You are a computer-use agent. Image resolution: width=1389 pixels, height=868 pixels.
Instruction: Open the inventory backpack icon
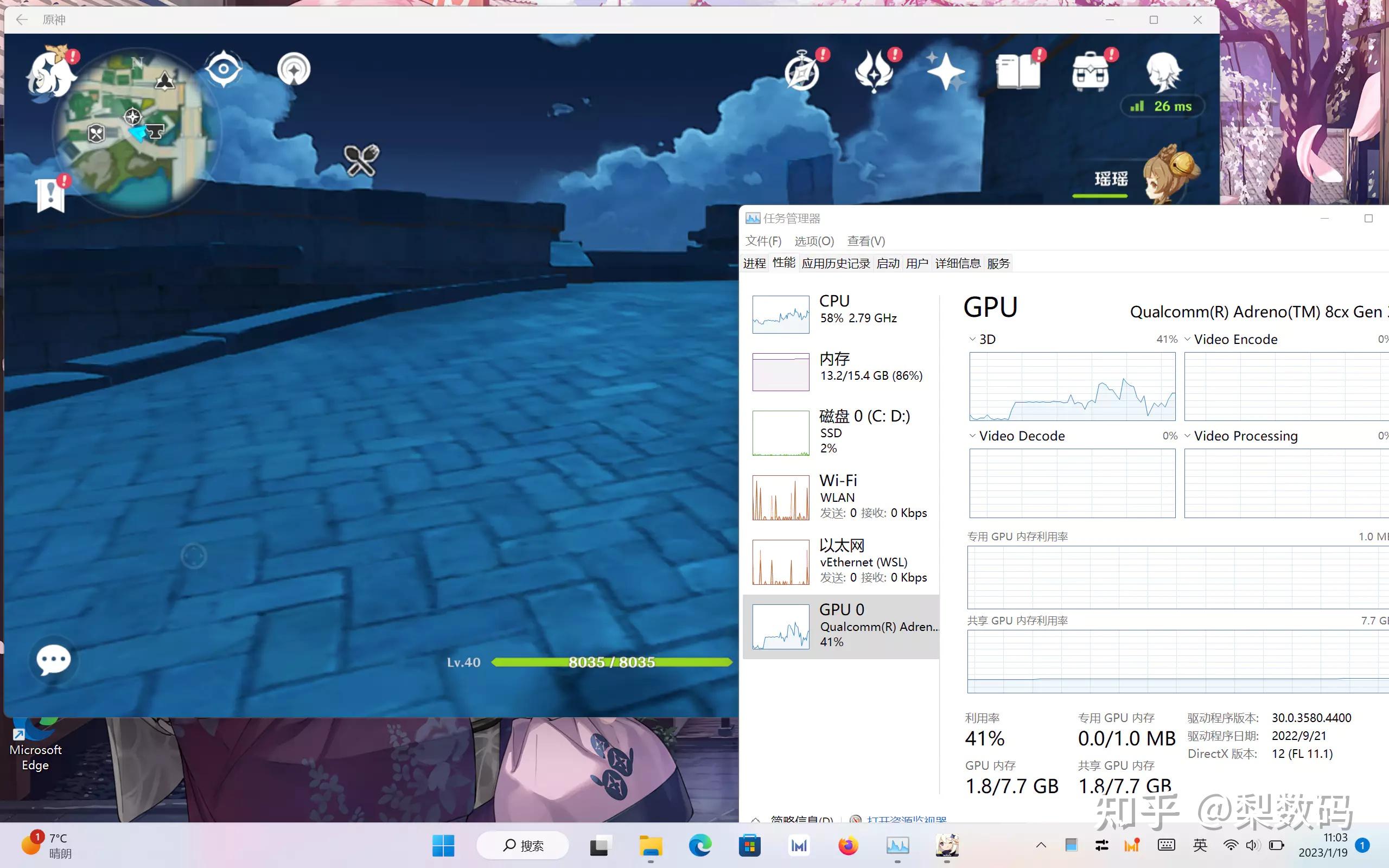1091,72
